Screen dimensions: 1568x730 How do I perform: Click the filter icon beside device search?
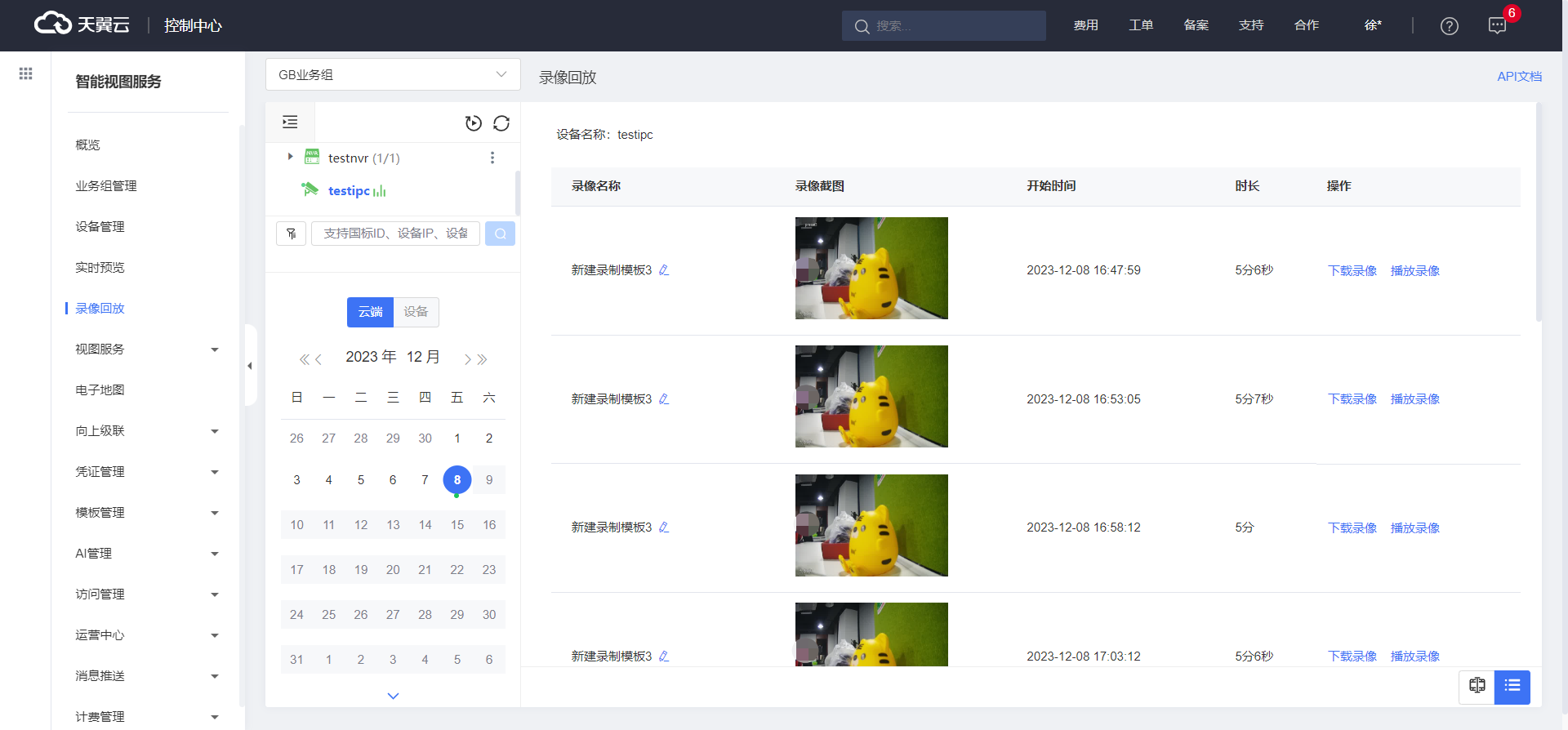[x=292, y=234]
